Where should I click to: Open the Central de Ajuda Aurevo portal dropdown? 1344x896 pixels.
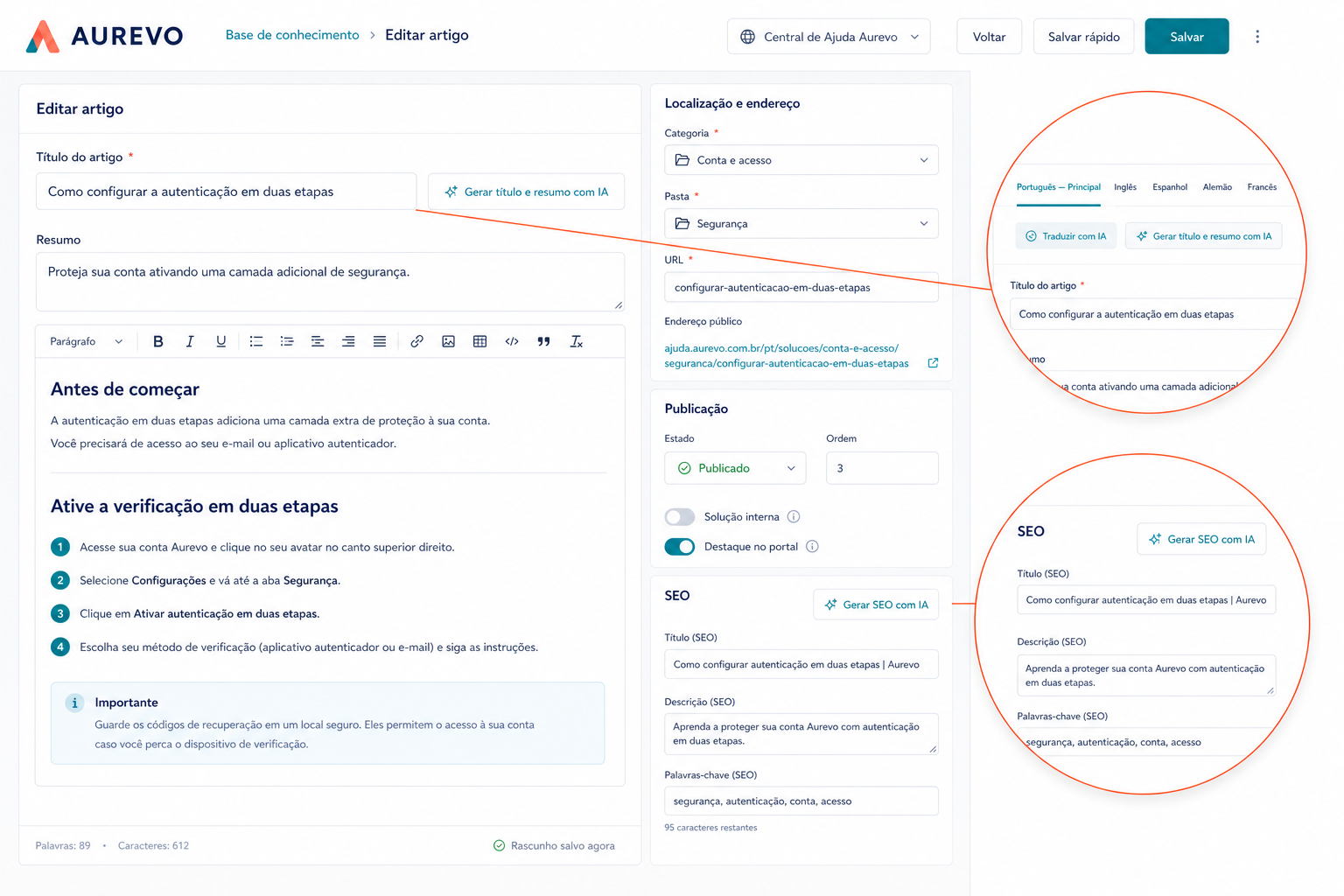click(829, 37)
